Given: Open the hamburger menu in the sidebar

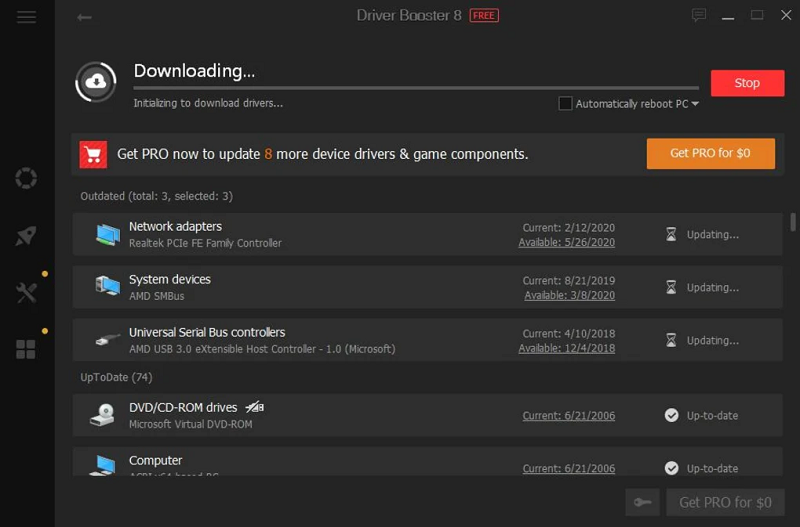Looking at the screenshot, I should (x=27, y=17).
